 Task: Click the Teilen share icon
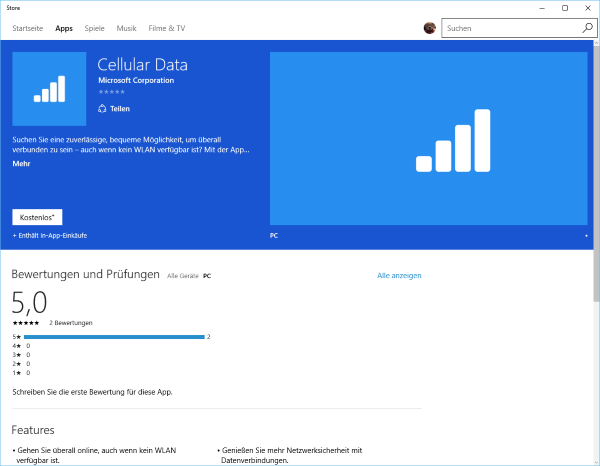(102, 109)
